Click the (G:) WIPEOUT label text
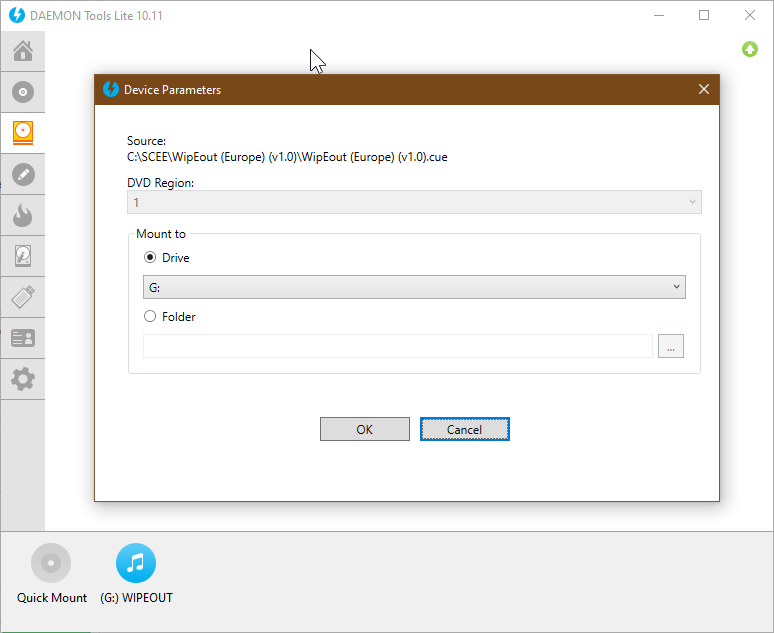774x633 pixels. click(x=136, y=598)
